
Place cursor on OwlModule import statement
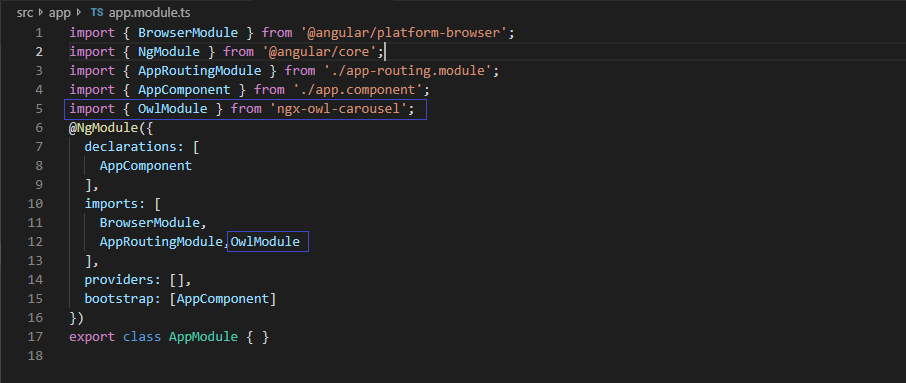(245, 109)
